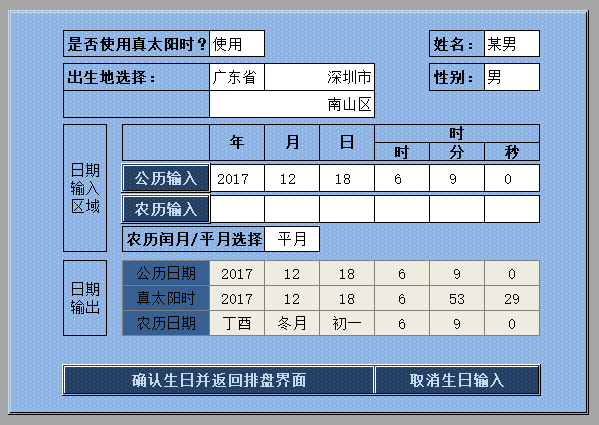The height and width of the screenshot is (425, 599).
Task: Open the 深圳市 city selector
Action: [x=319, y=78]
